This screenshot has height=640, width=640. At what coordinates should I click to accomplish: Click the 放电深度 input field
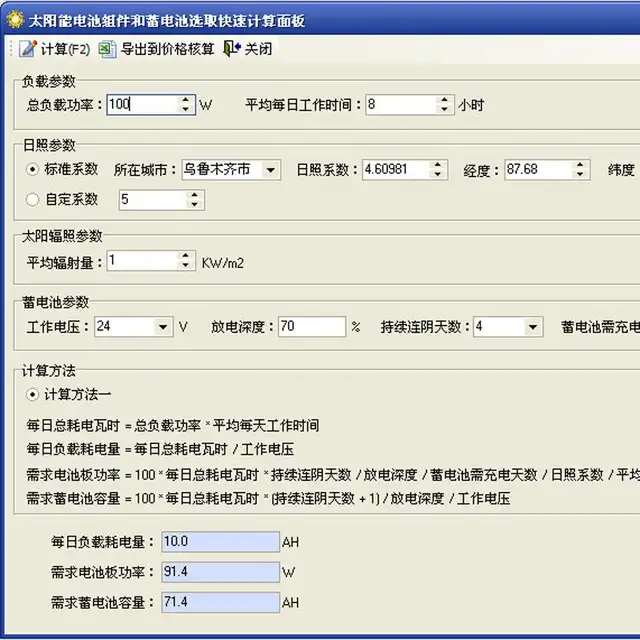coord(312,327)
